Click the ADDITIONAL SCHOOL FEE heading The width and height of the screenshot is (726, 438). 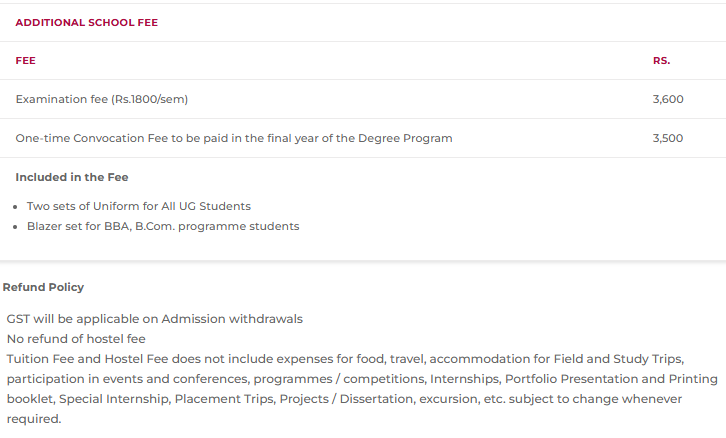87,23
